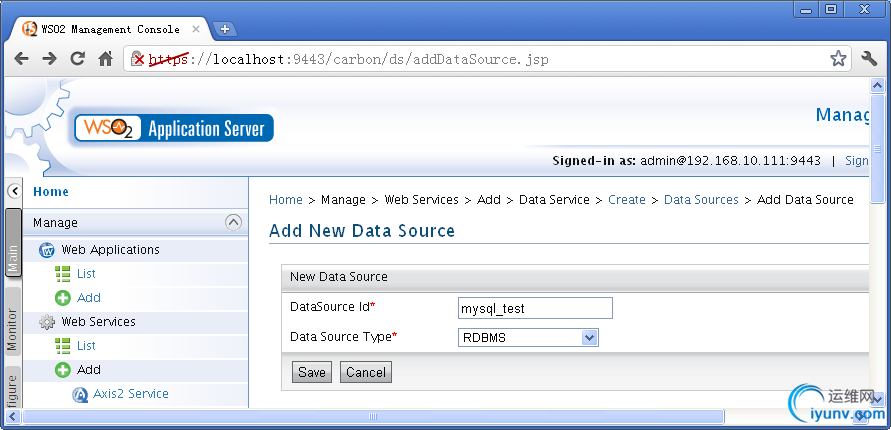Image resolution: width=891 pixels, height=430 pixels.
Task: Click the Web Services gear icon
Action: click(46, 322)
